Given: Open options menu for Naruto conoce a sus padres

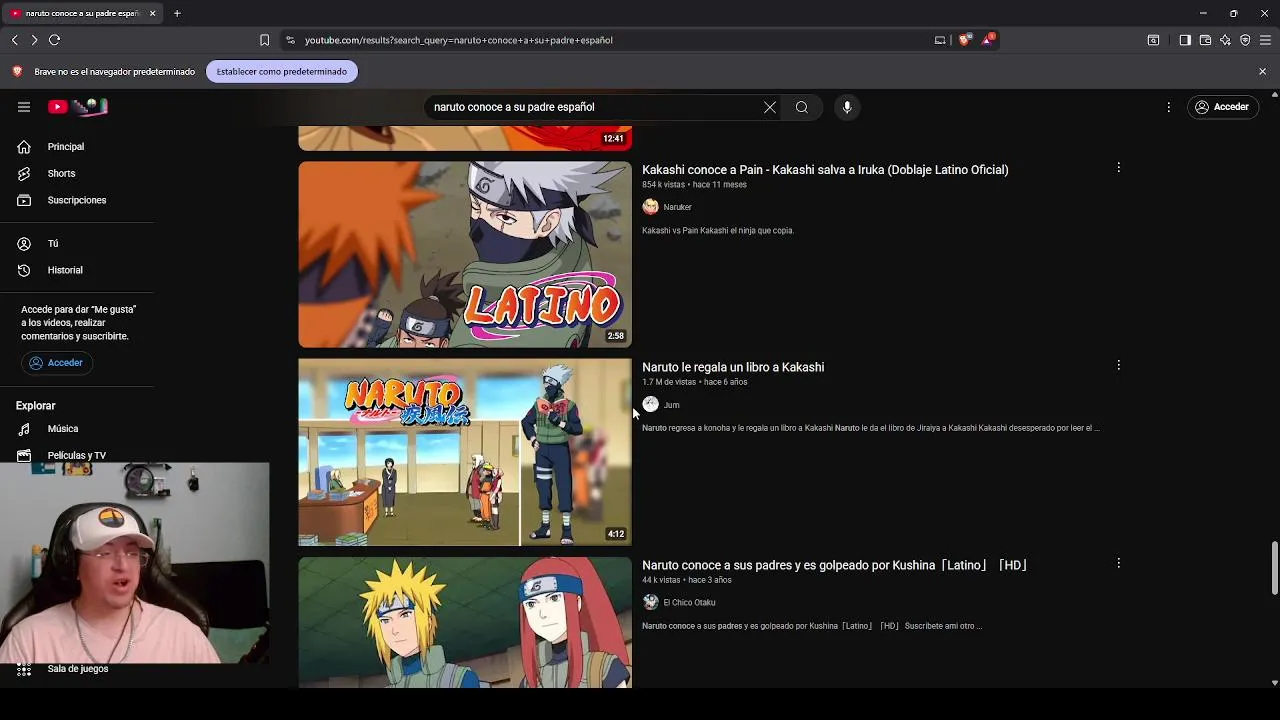Looking at the screenshot, I should click(1118, 564).
